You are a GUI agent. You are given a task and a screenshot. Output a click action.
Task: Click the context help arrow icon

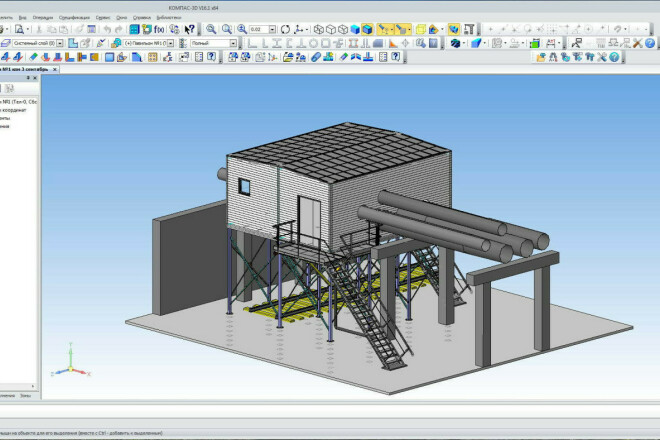190,30
